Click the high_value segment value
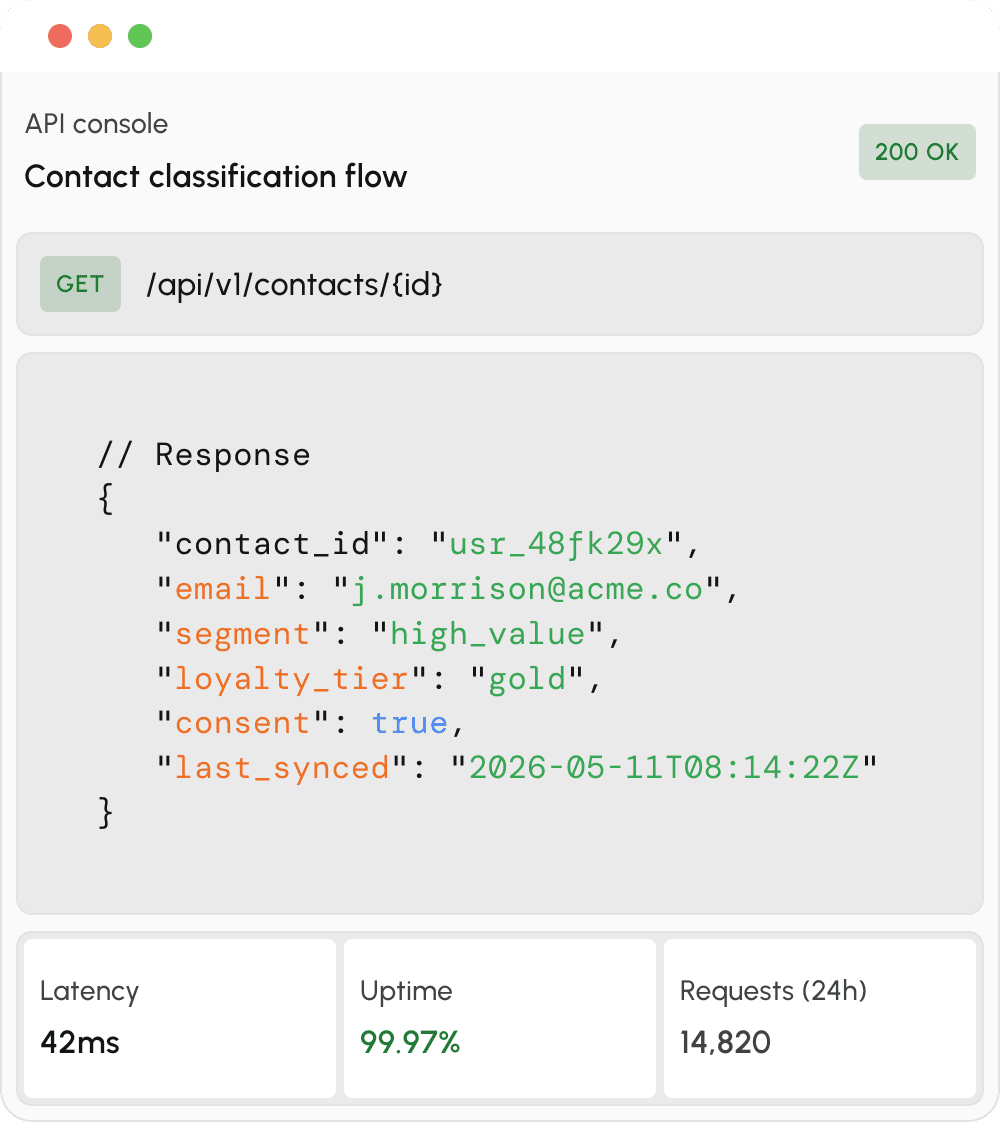1000x1122 pixels. tap(488, 635)
